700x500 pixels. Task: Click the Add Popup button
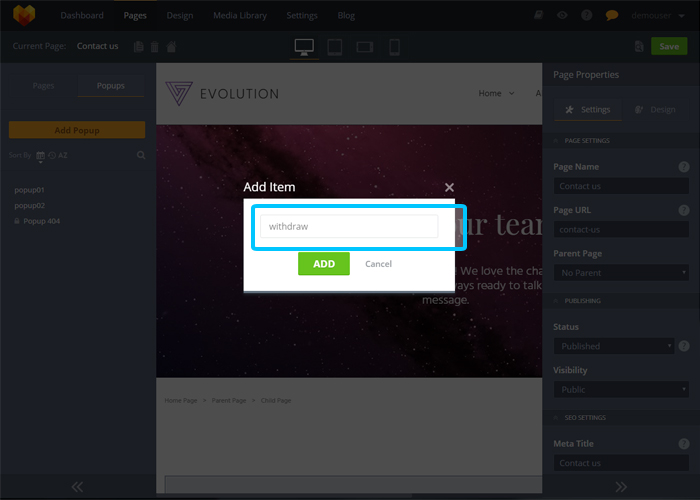77,130
